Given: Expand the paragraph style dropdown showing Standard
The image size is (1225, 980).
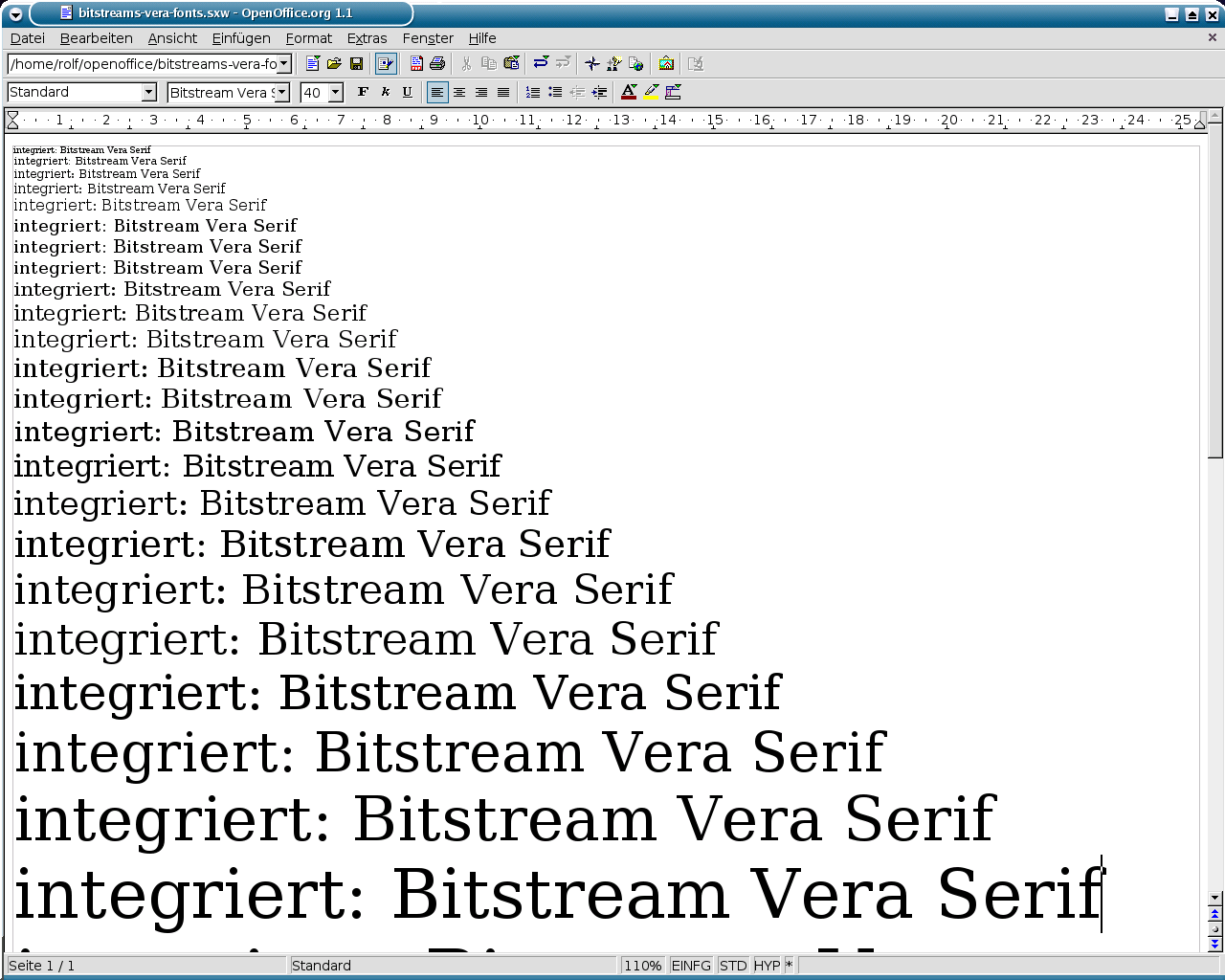Looking at the screenshot, I should [x=148, y=93].
